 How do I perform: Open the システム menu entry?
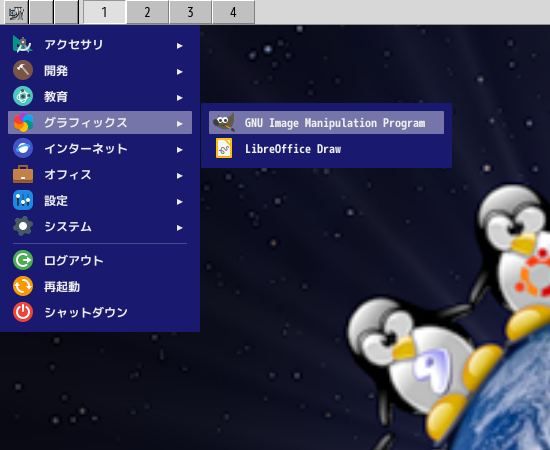coord(100,226)
